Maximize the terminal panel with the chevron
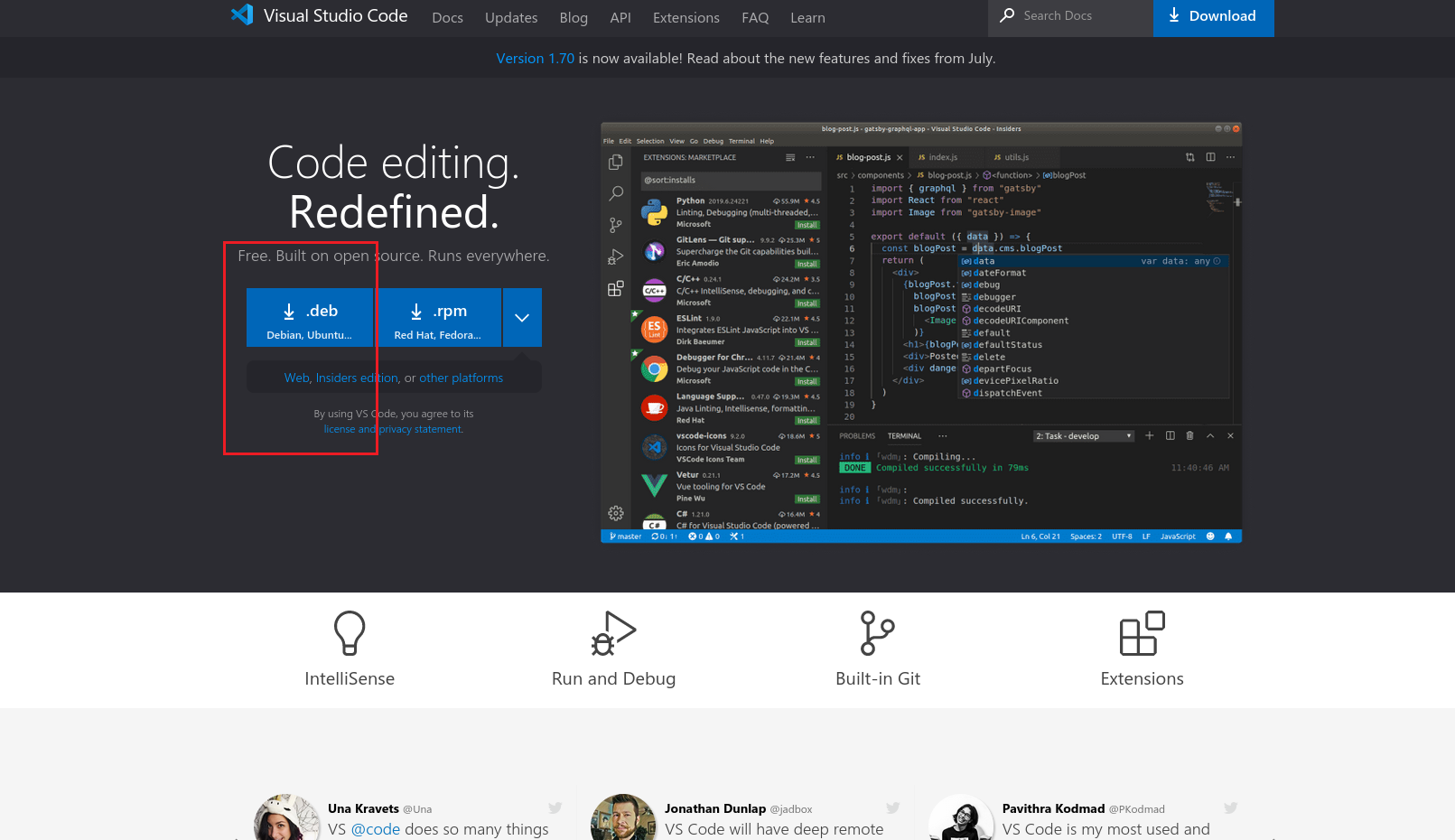Image resolution: width=1455 pixels, height=840 pixels. 1210,435
